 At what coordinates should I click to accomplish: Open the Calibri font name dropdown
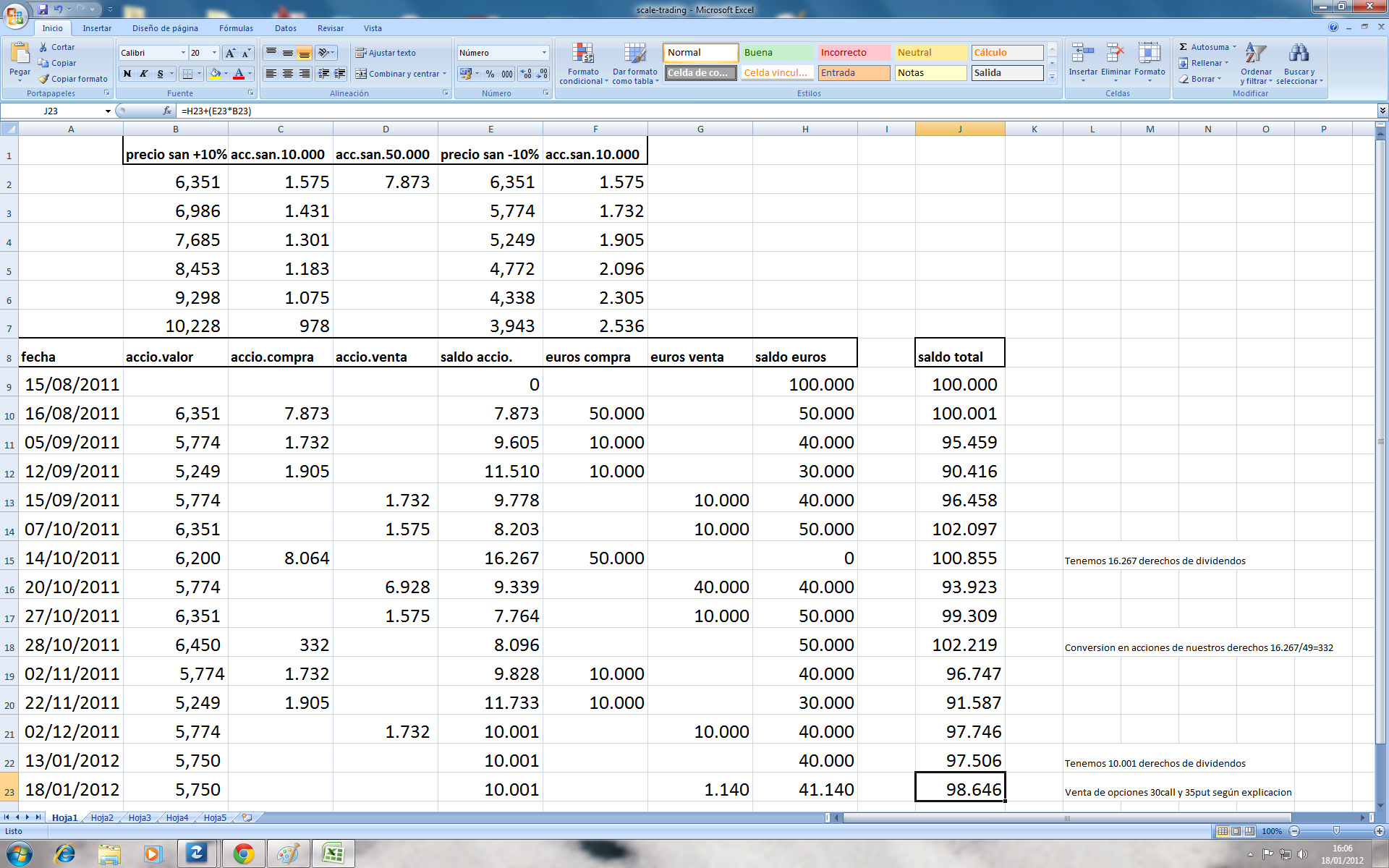coord(183,53)
